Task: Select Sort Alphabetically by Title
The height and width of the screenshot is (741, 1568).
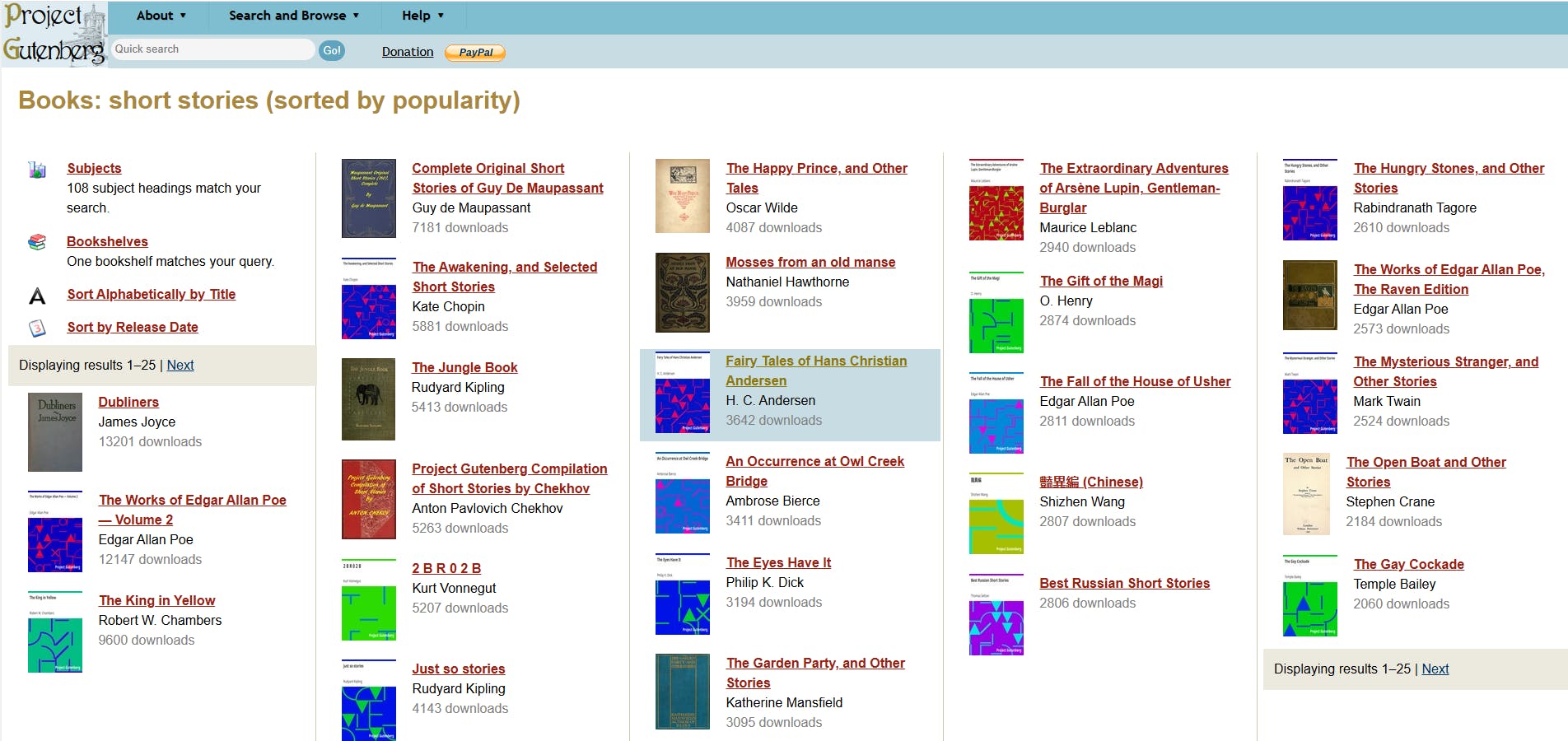Action: (152, 294)
